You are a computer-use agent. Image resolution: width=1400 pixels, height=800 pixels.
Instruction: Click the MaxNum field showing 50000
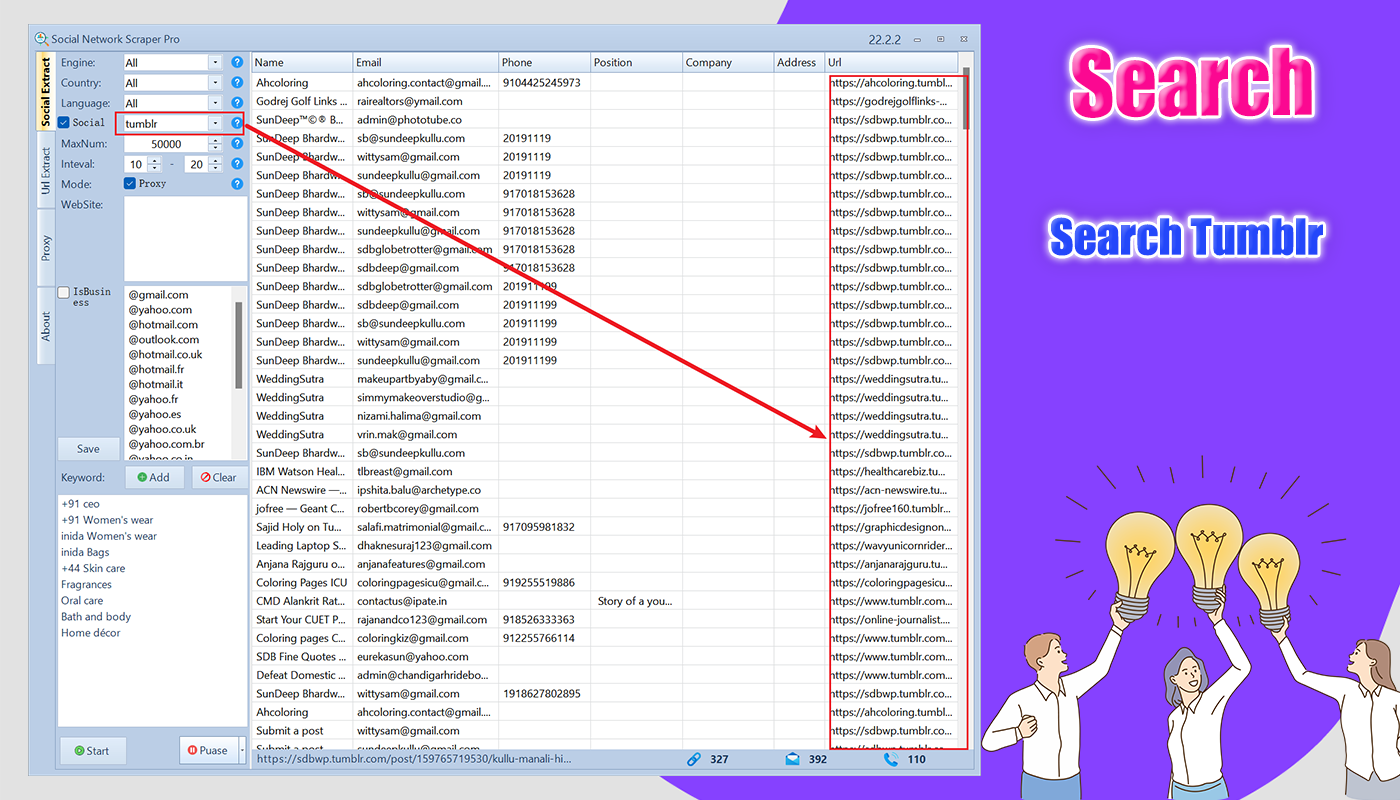tap(165, 144)
